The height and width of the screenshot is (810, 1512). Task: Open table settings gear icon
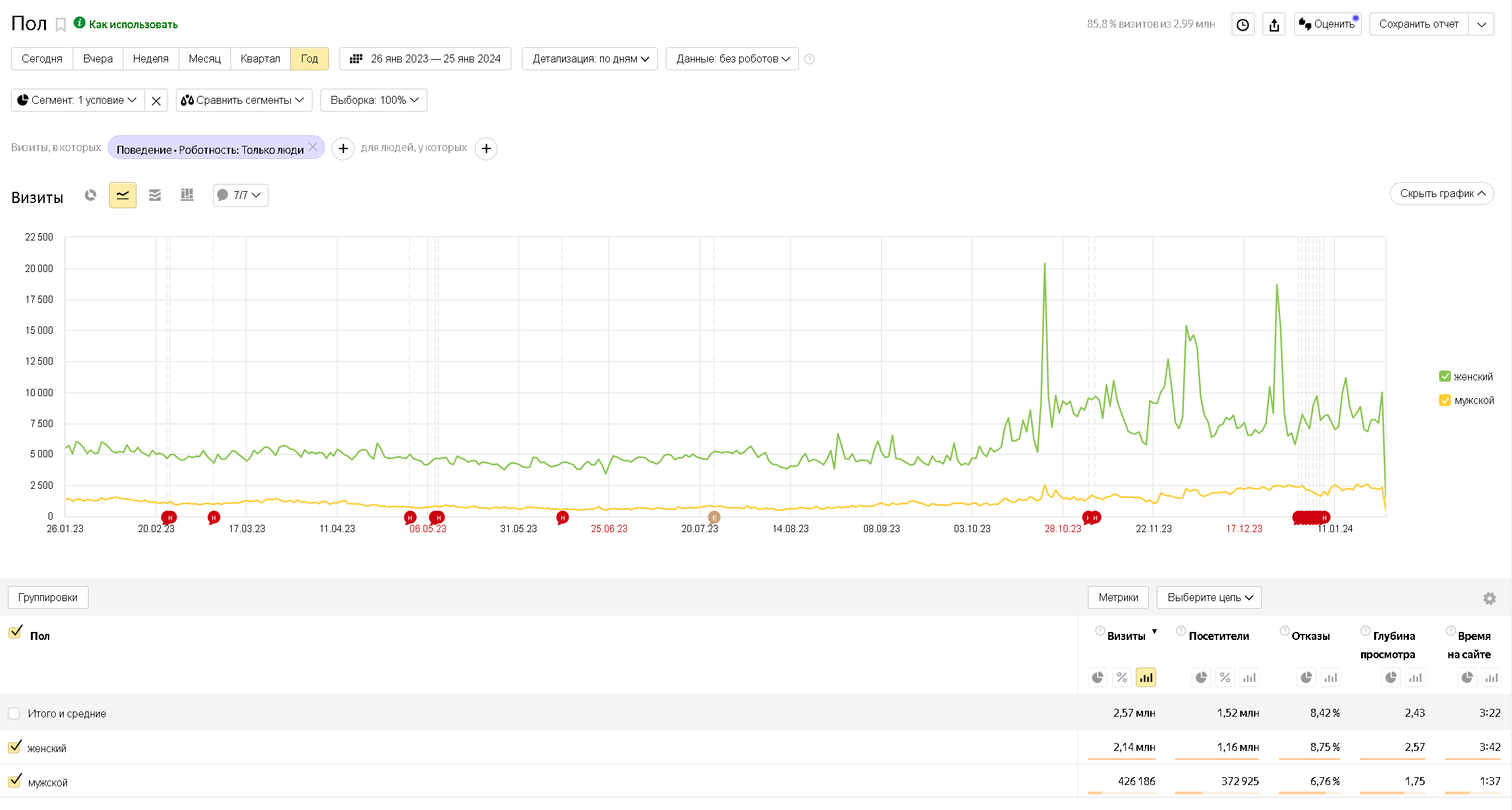pos(1489,598)
